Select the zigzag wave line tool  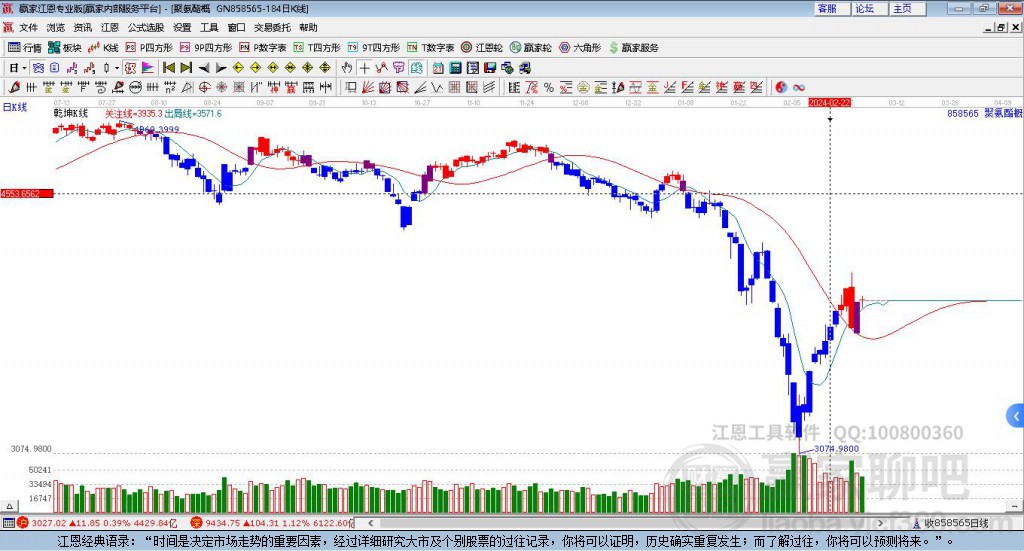pos(438,87)
